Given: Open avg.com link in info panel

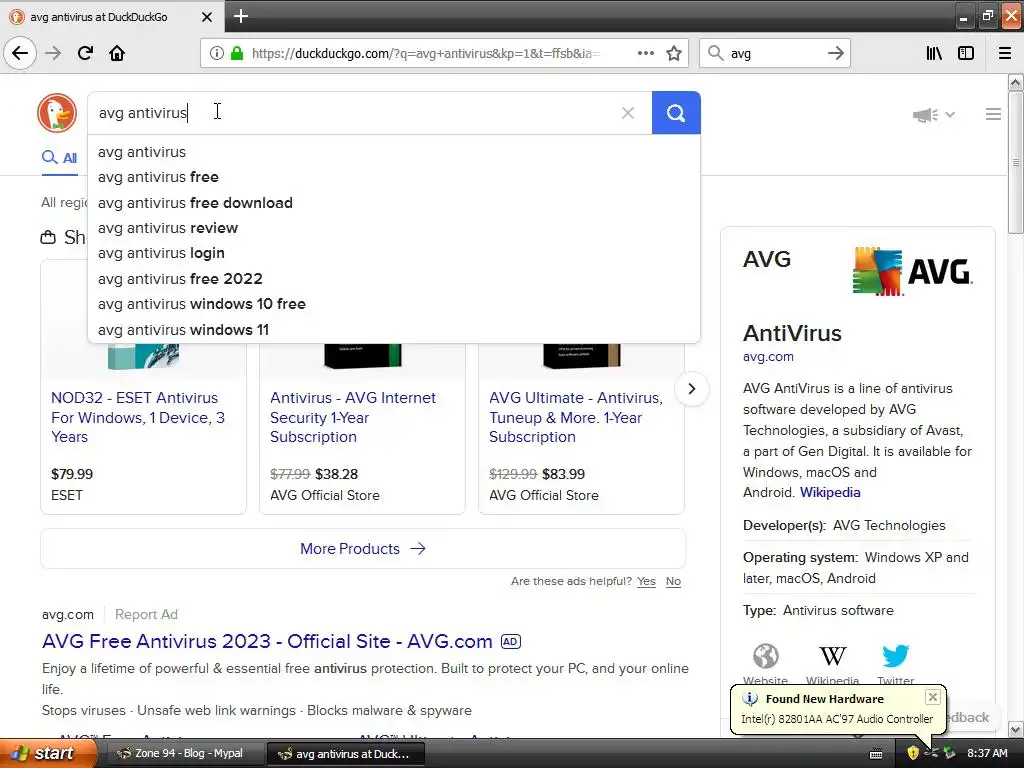Looking at the screenshot, I should 768,357.
